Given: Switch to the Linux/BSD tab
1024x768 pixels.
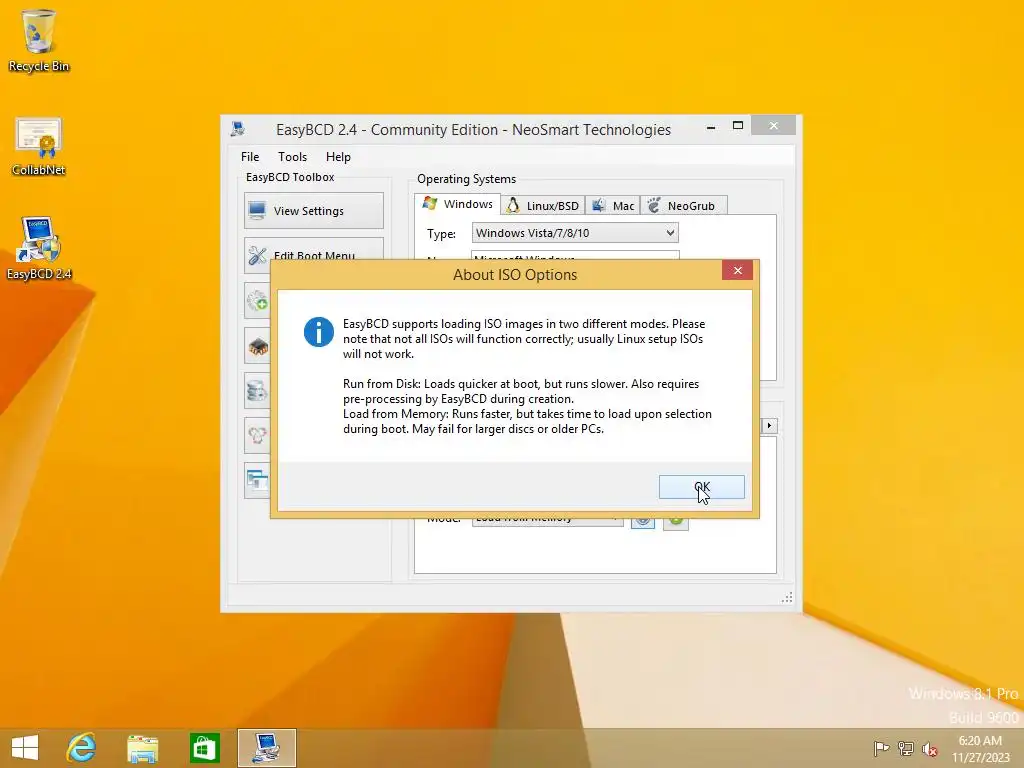Looking at the screenshot, I should (x=543, y=206).
